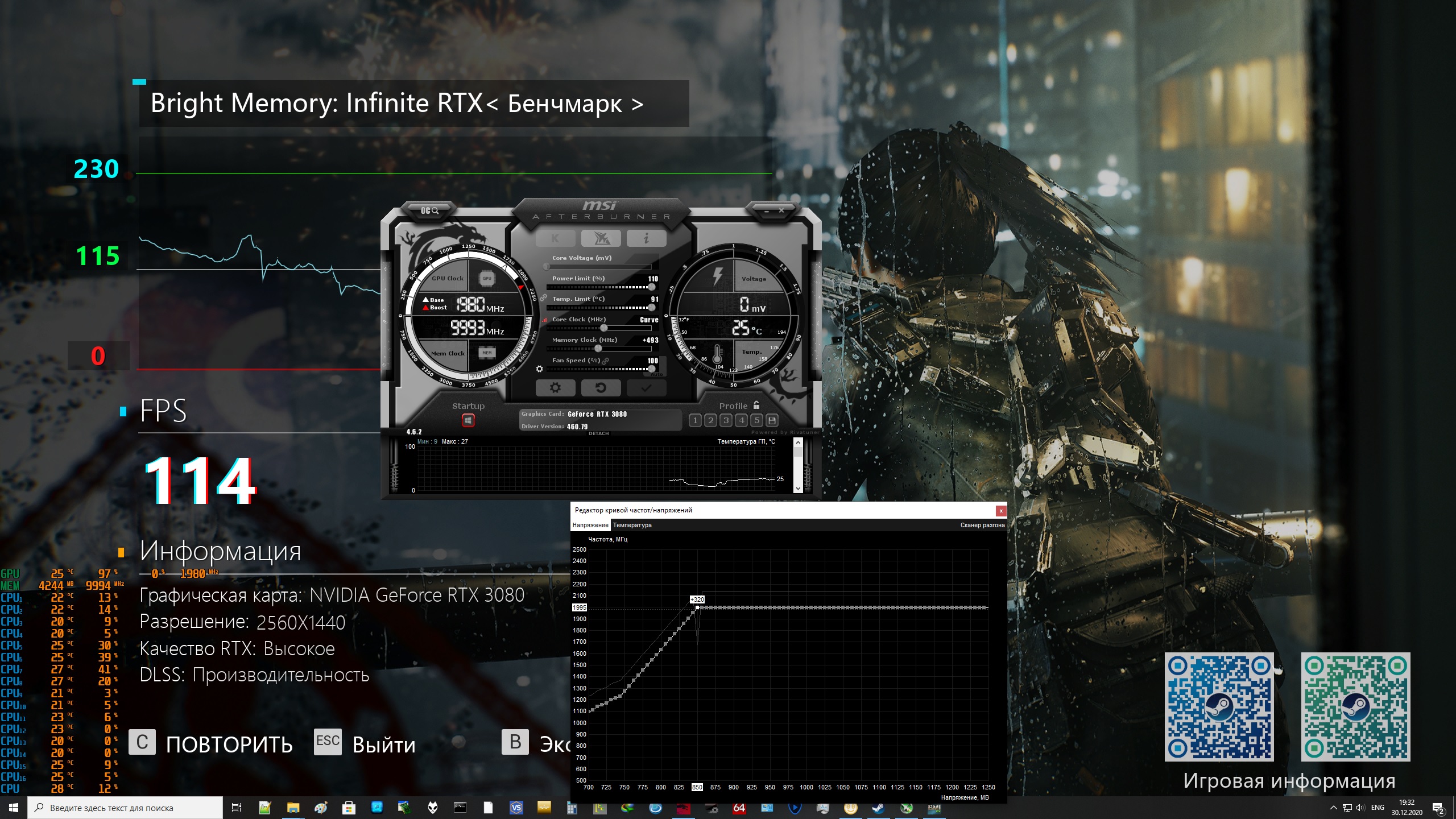
Task: Click the Memory Clock slider handle
Action: (x=598, y=349)
